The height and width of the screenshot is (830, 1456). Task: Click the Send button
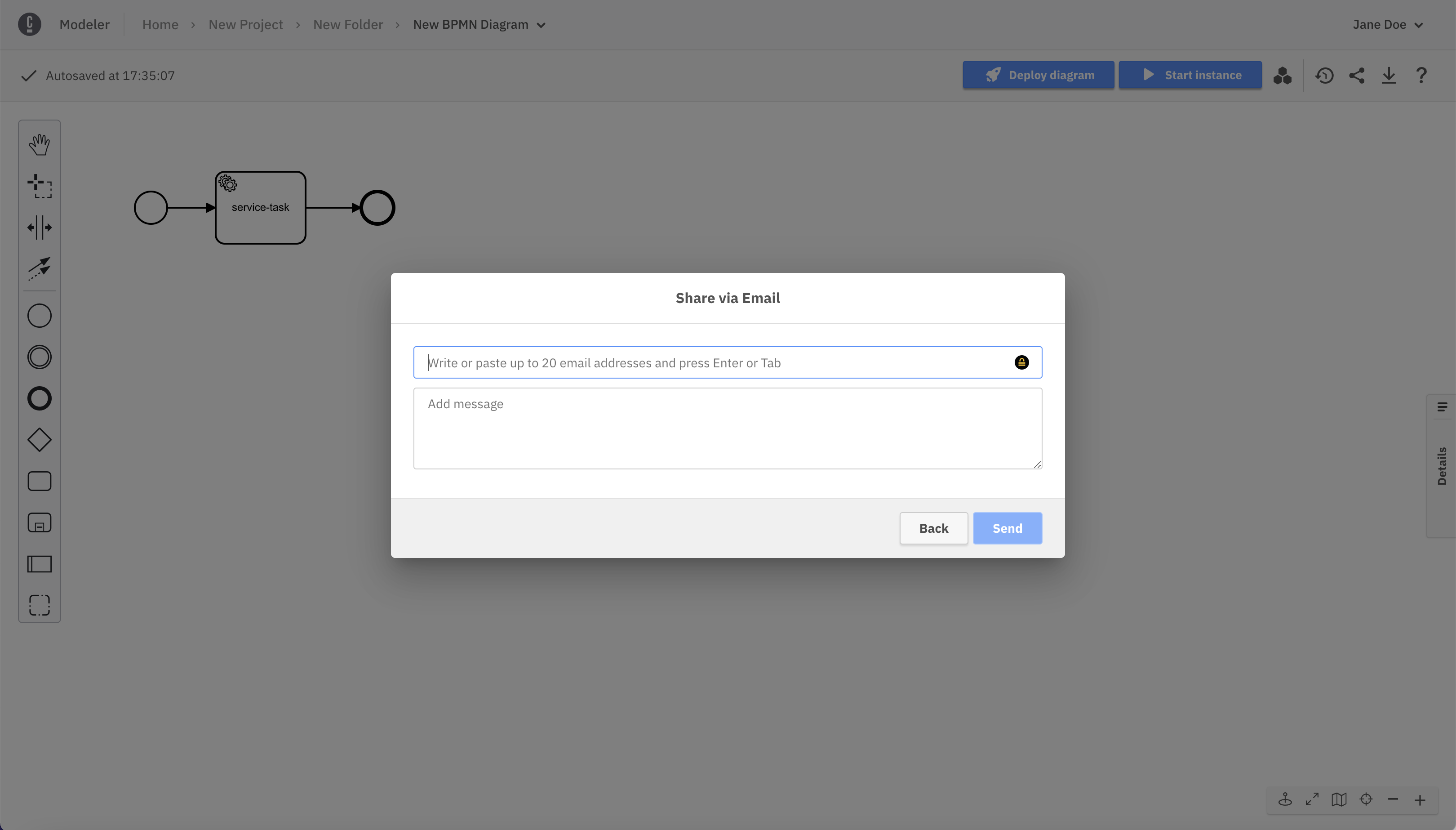pos(1007,528)
